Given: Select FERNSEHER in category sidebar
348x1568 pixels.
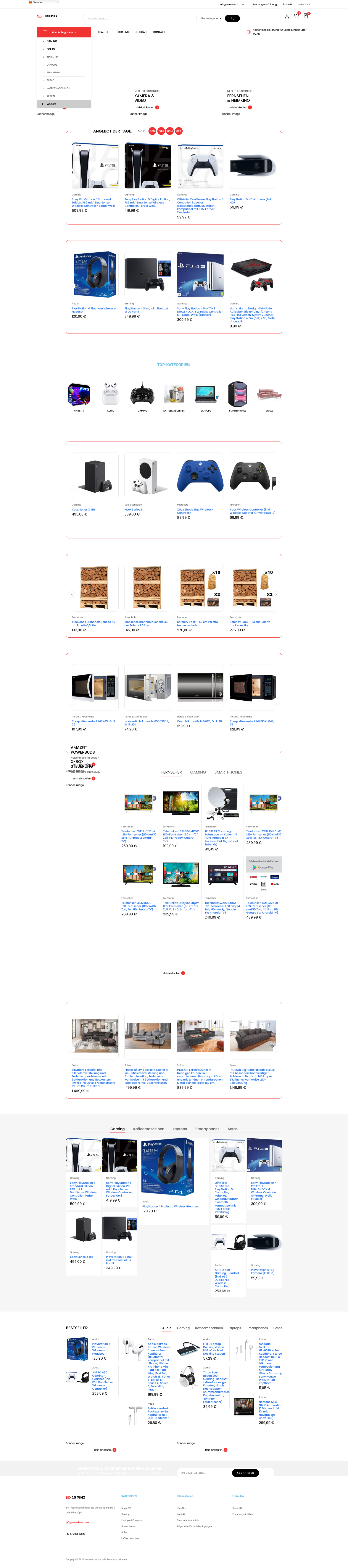Looking at the screenshot, I should coord(53,73).
